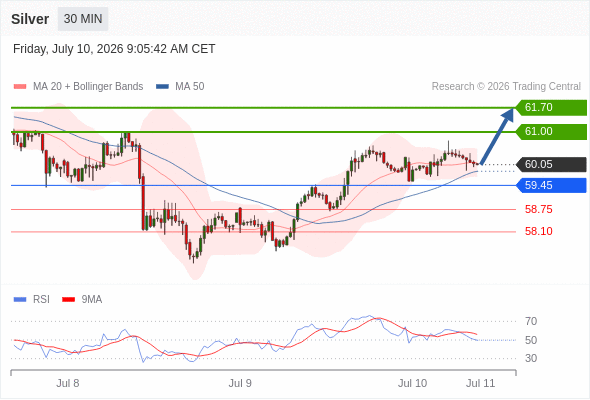Click the Jul 9 date marker
The image size is (590, 400).
pos(240,383)
